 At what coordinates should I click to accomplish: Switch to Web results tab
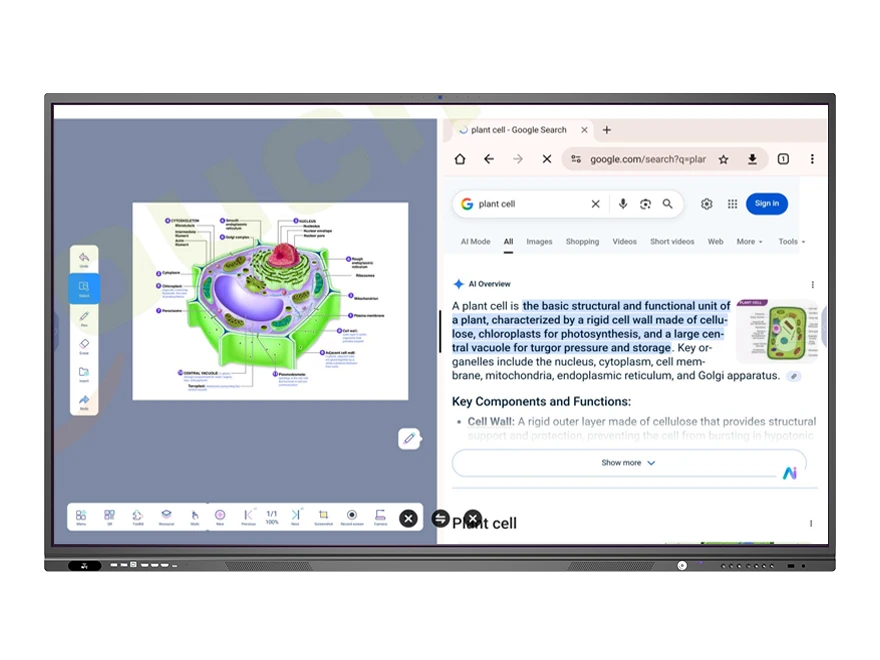point(716,242)
